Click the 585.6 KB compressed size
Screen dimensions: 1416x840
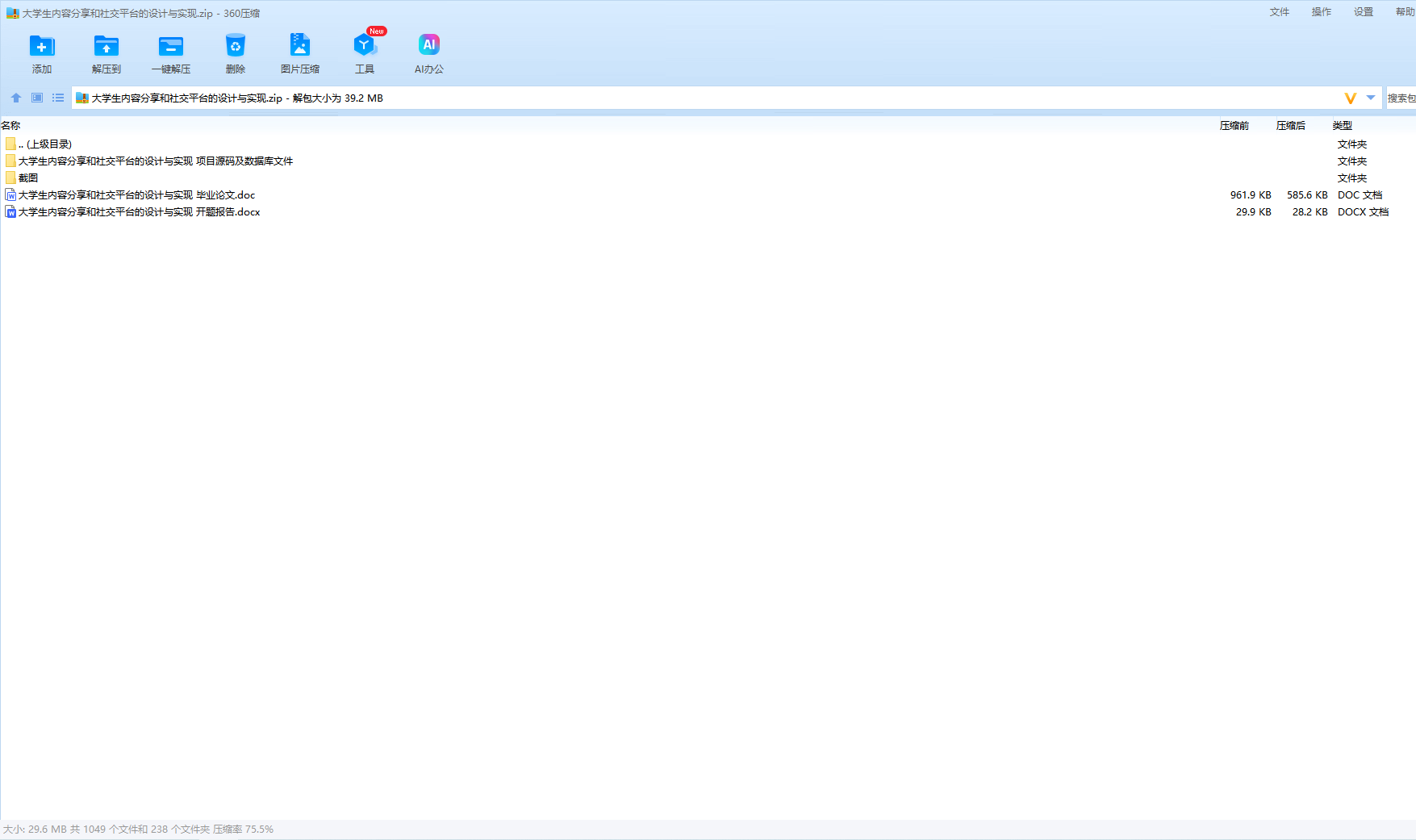coord(1307,195)
